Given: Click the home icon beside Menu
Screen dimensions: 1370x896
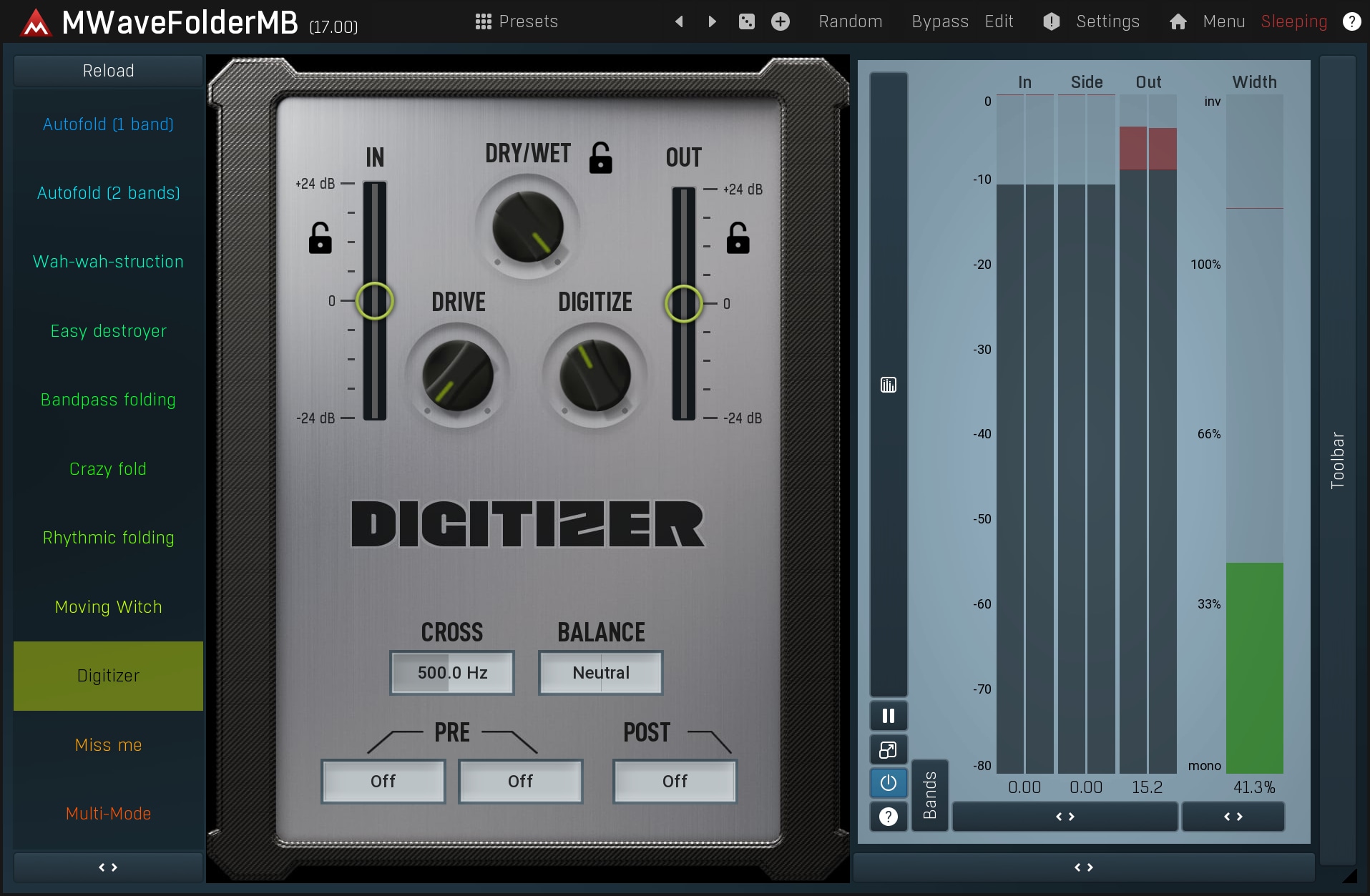Looking at the screenshot, I should pos(1178,21).
